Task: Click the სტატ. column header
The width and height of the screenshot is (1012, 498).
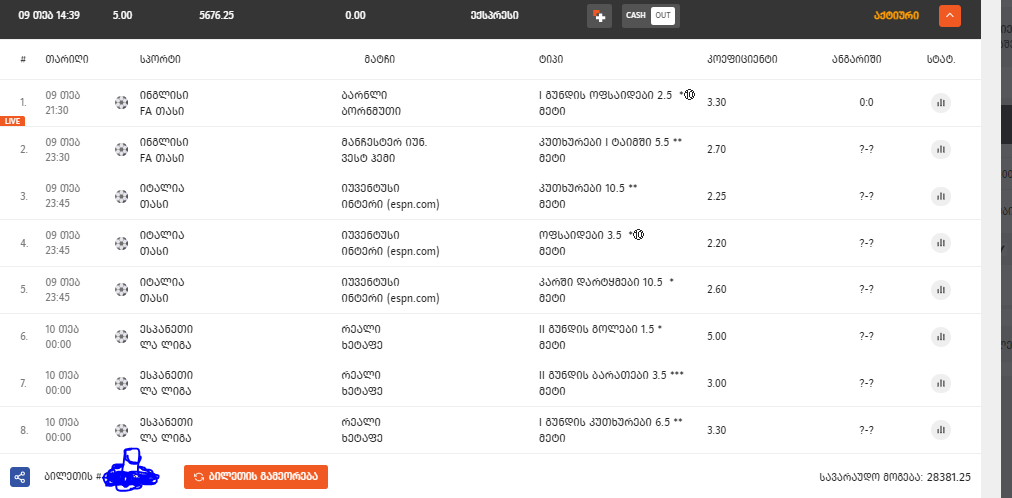Action: [x=941, y=59]
